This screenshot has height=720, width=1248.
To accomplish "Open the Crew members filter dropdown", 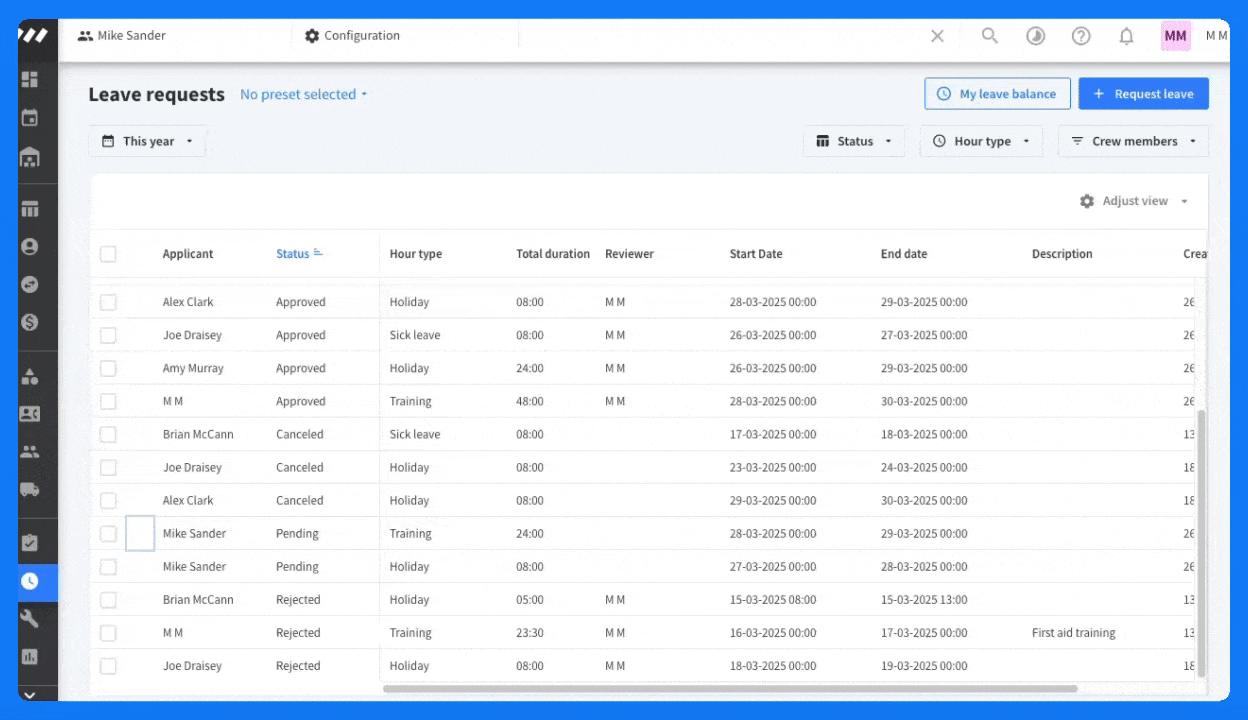I will tap(1133, 141).
